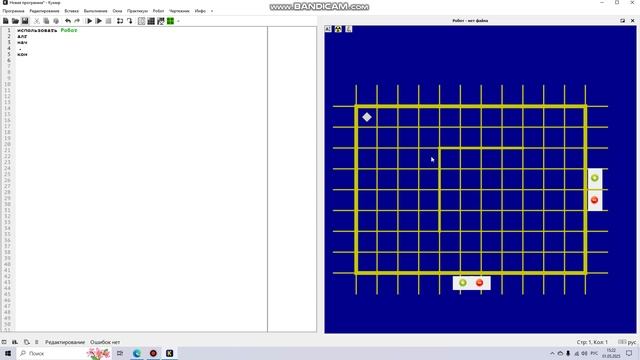The image size is (640, 360).
Task: Expand the menu bar overflow arrow
Action: pyautogui.click(x=212, y=11)
